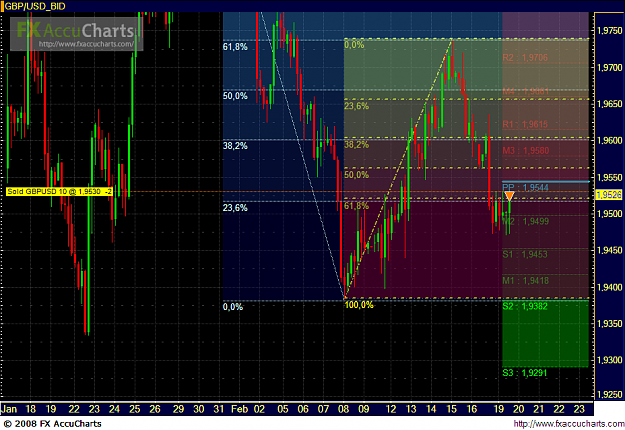Image resolution: width=625 pixels, height=430 pixels.
Task: Select the Sold GBPUSD 10 @ 1,9530 order label
Action: [59, 192]
